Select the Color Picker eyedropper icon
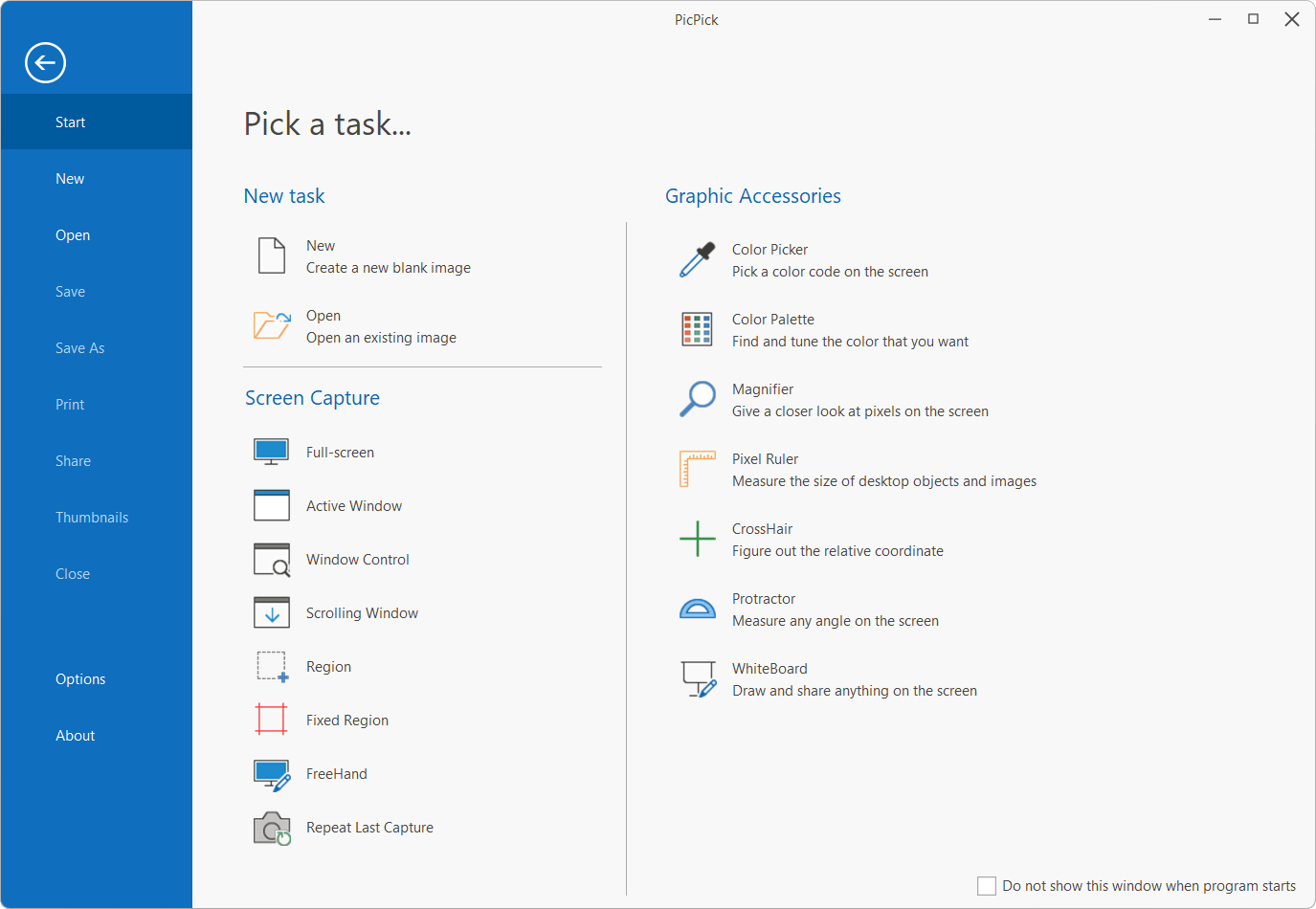The height and width of the screenshot is (909, 1316). (698, 260)
